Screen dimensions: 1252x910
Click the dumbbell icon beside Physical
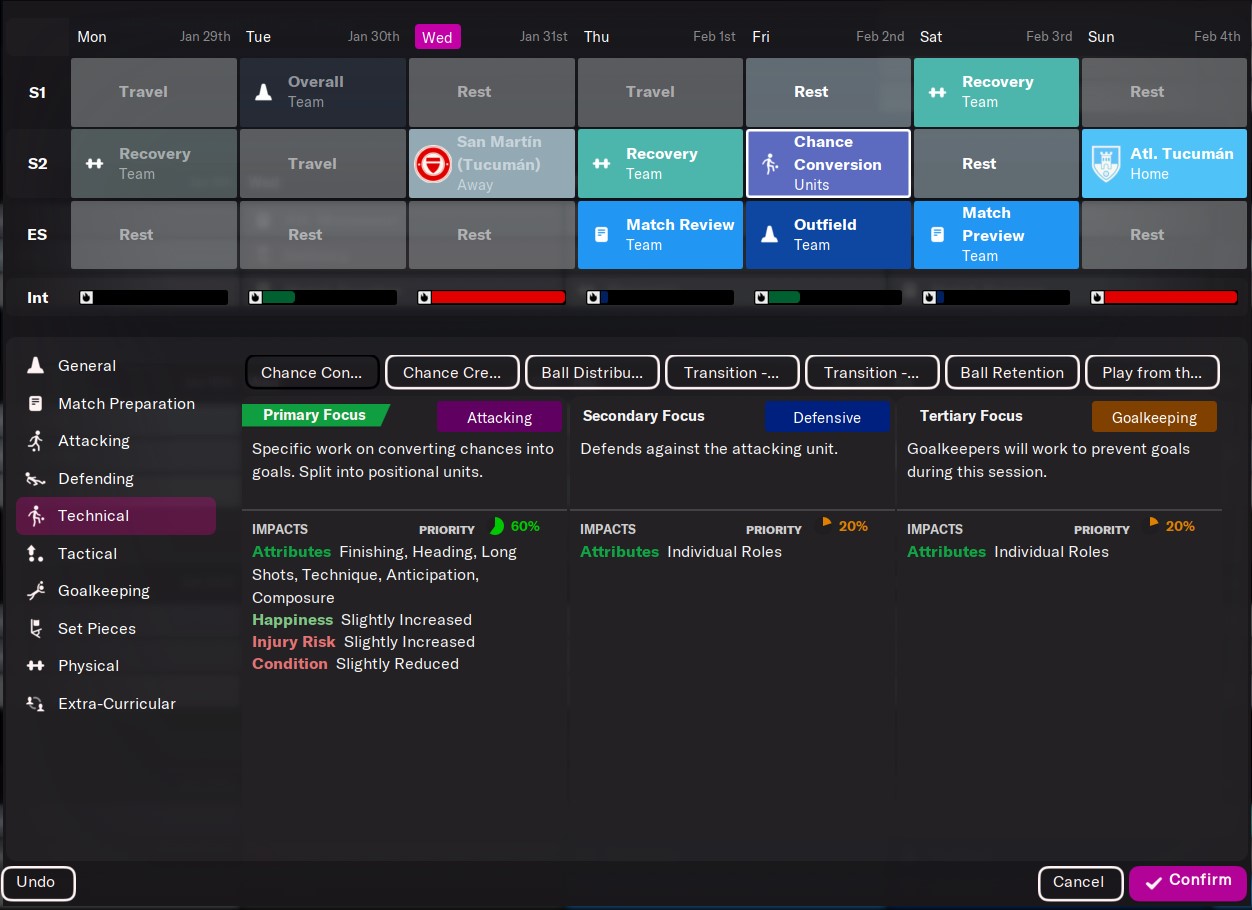click(x=36, y=666)
